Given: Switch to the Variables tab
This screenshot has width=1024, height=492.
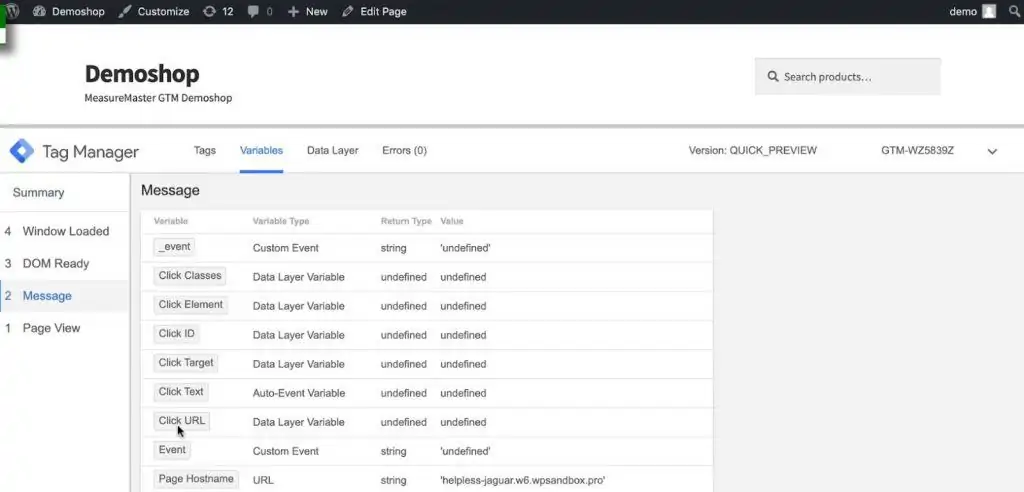Looking at the screenshot, I should coord(261,150).
